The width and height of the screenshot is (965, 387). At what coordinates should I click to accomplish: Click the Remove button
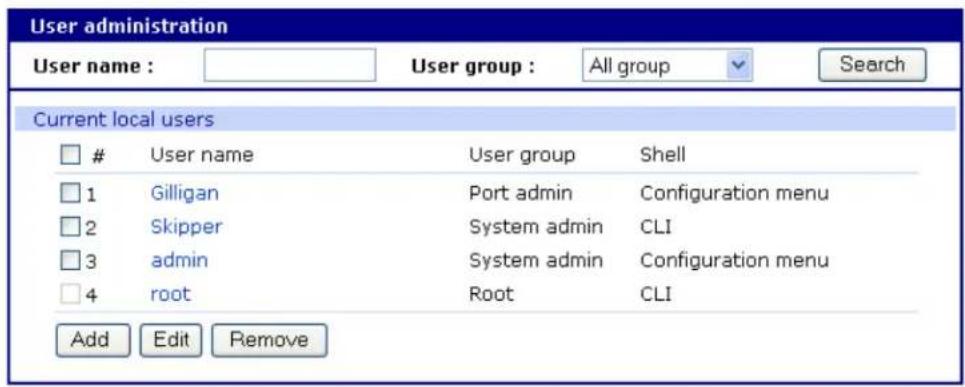269,340
